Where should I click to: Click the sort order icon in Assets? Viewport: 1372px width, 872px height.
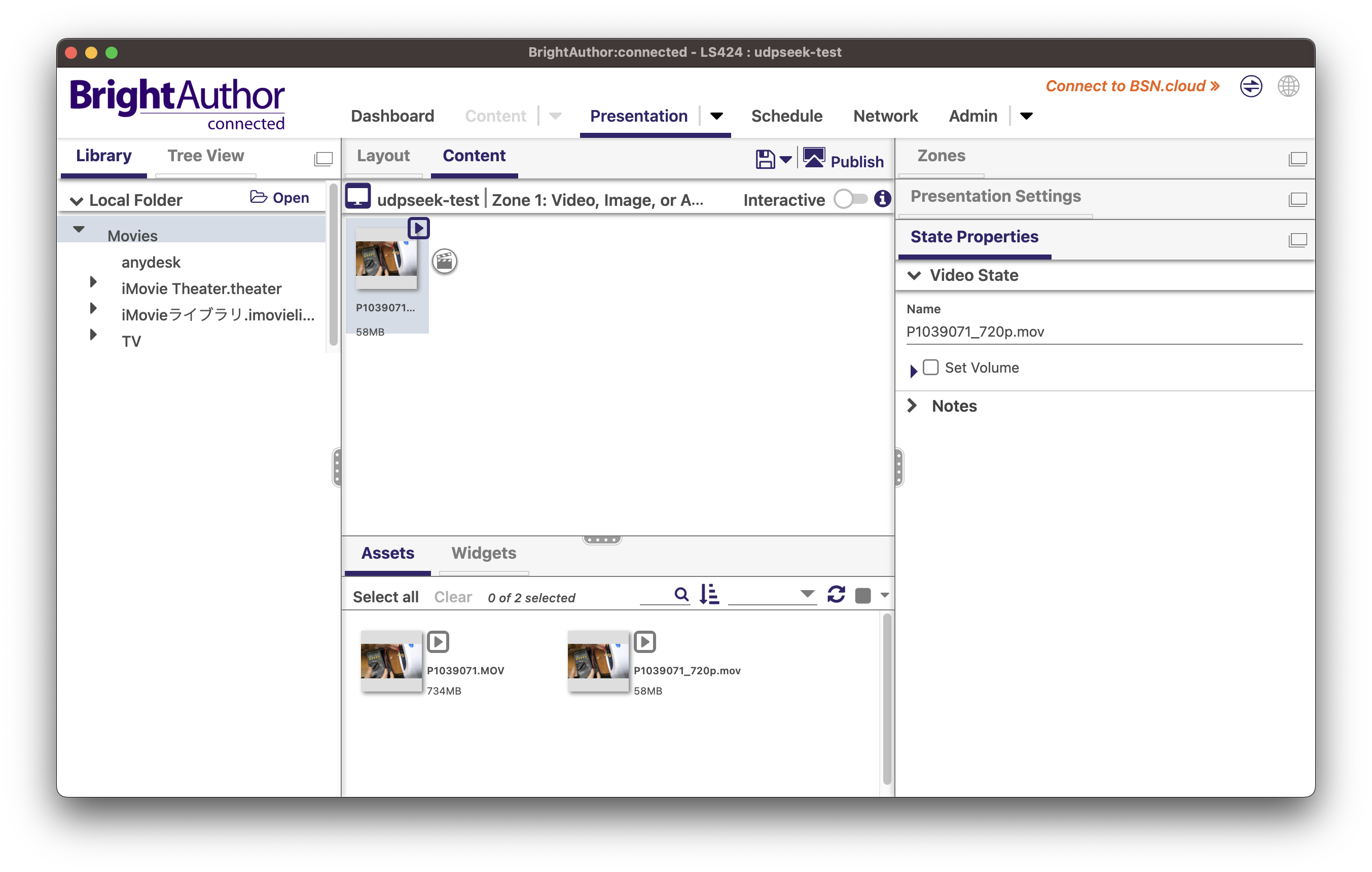[709, 595]
